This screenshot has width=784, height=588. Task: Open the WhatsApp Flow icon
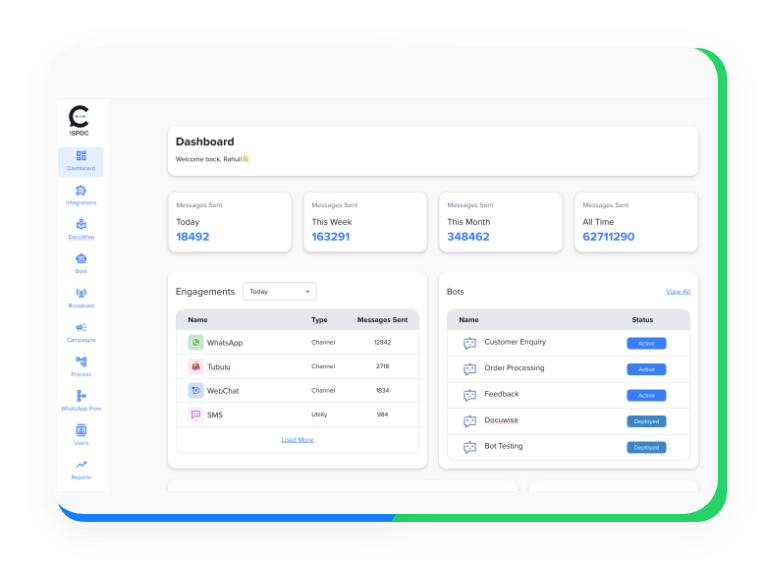[81, 396]
